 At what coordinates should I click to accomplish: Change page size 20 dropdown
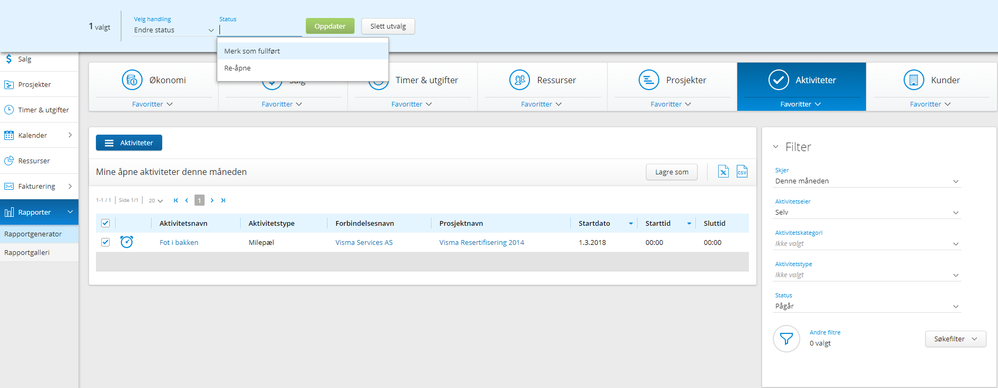point(156,200)
